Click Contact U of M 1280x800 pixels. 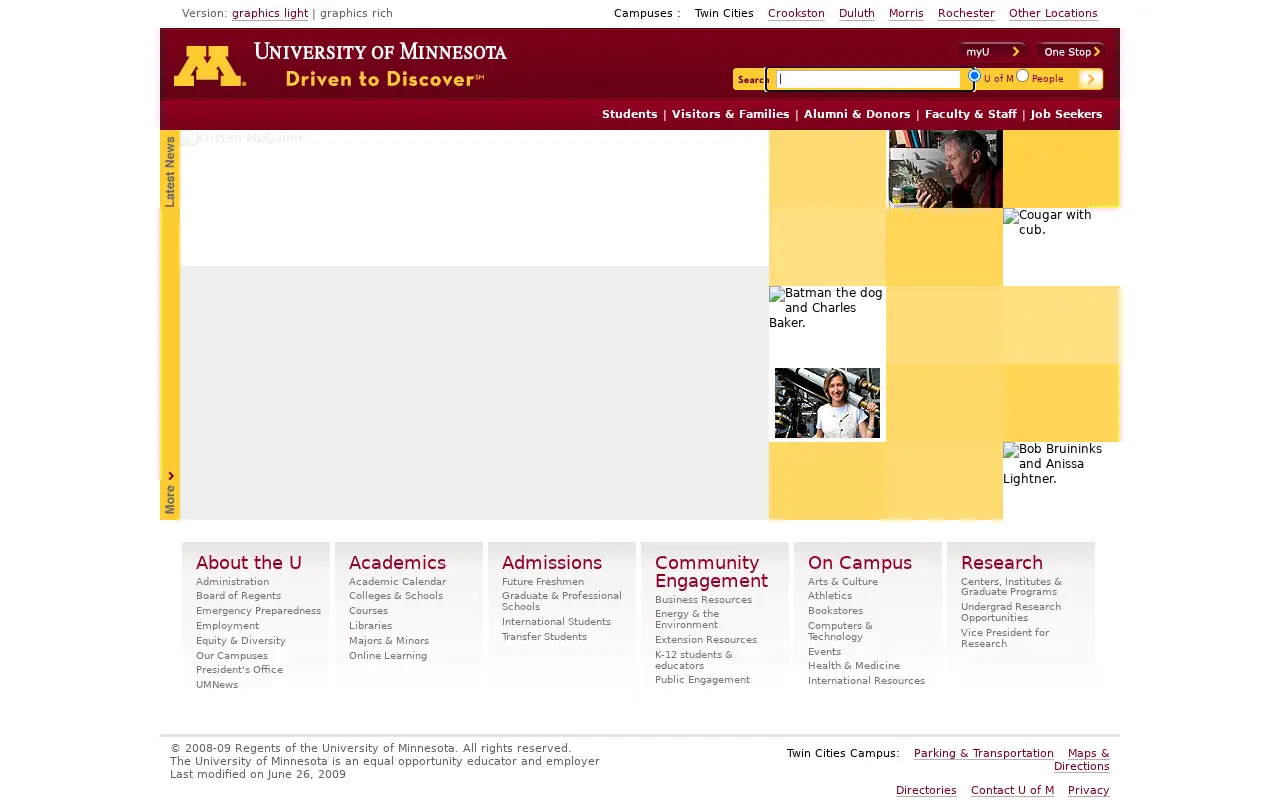click(x=1012, y=791)
